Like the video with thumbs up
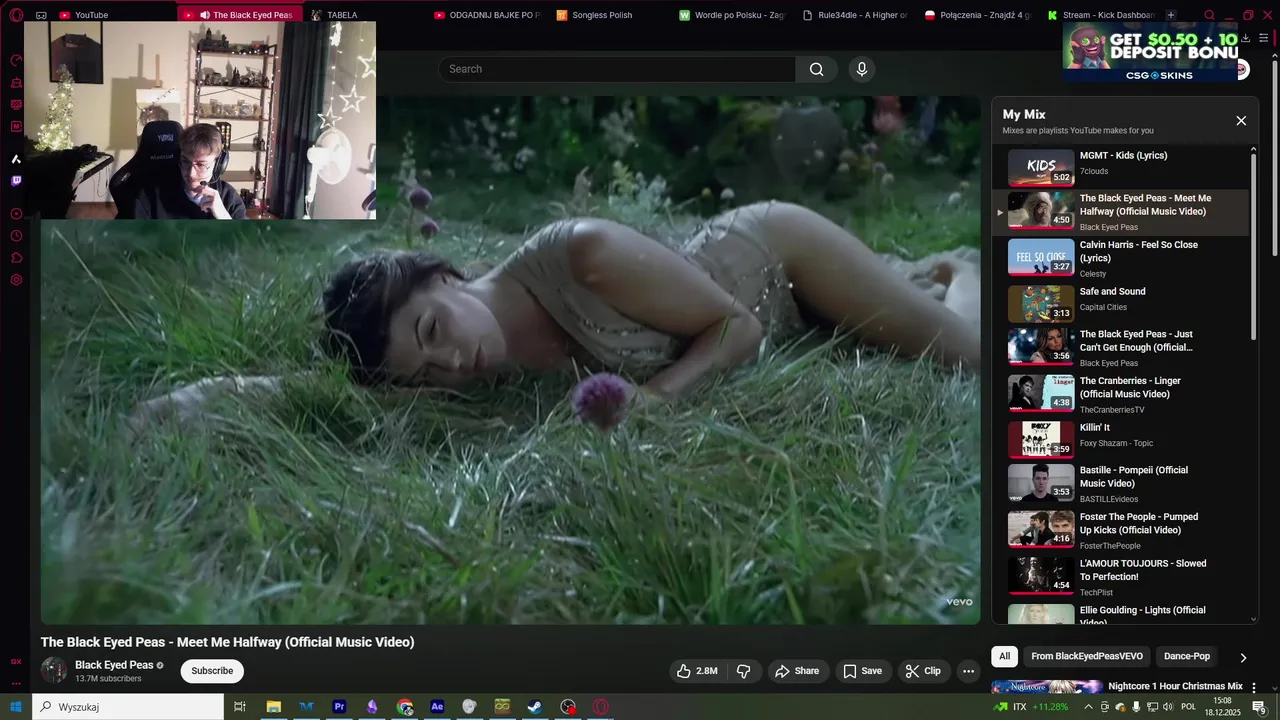This screenshot has width=1280, height=720. coord(697,671)
